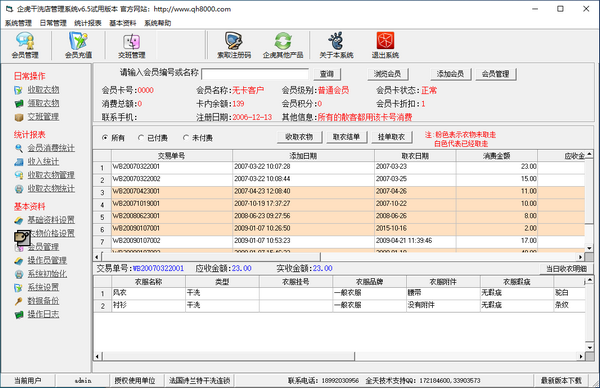Open 会员充值 toolbar icon
The image size is (600, 388).
78,45
